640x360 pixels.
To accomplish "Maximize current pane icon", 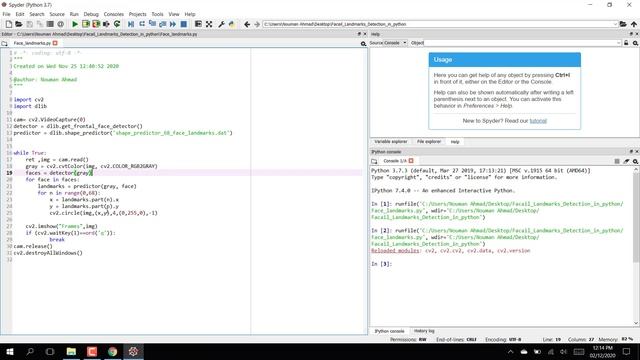I will (x=198, y=24).
